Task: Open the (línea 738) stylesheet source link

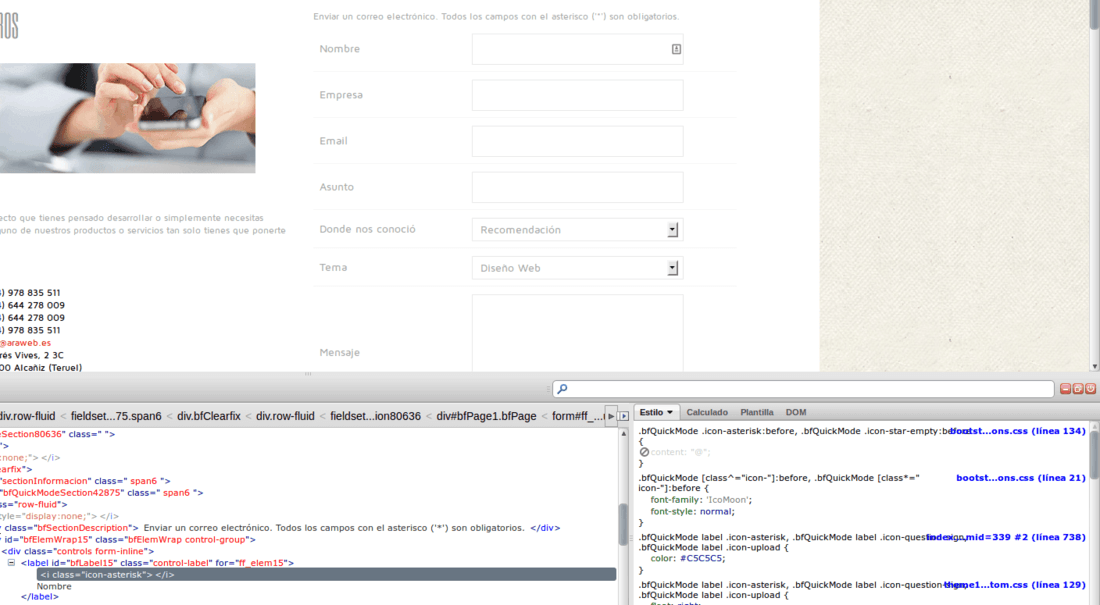Action: [x=1005, y=538]
